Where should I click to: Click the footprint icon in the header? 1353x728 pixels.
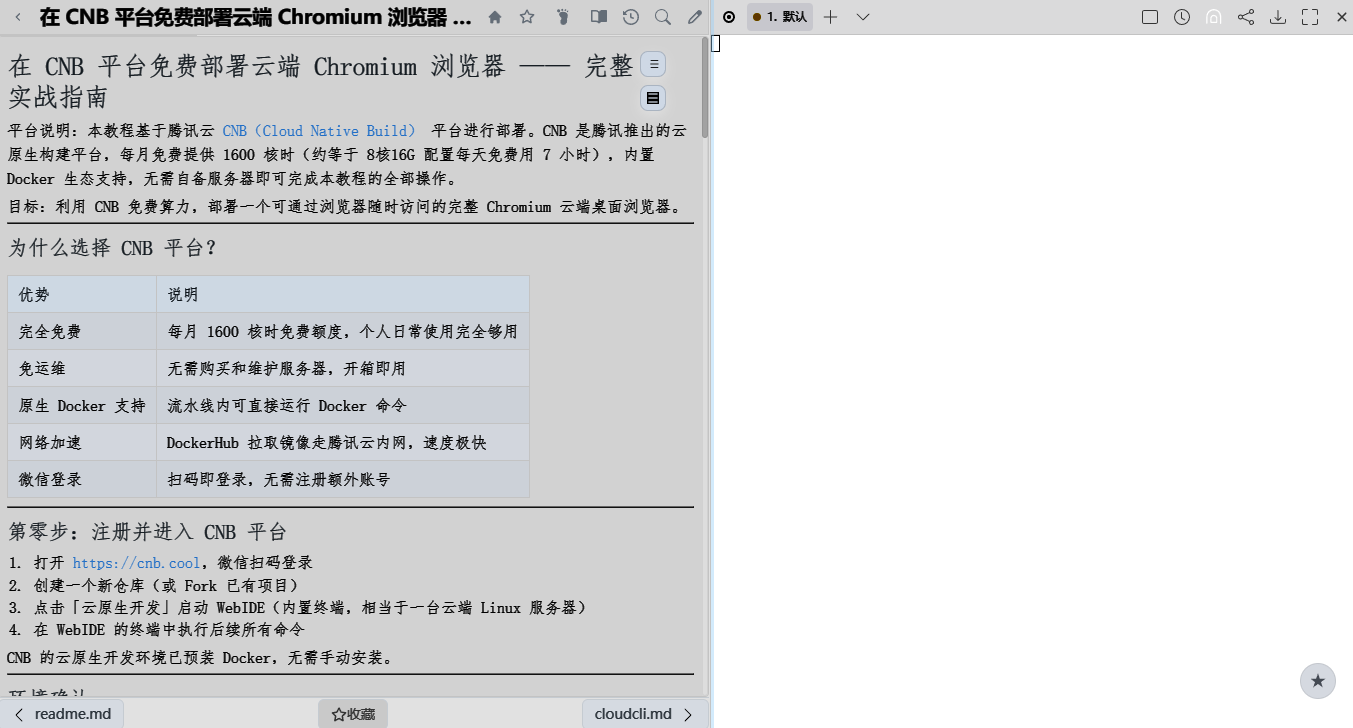(x=562, y=17)
